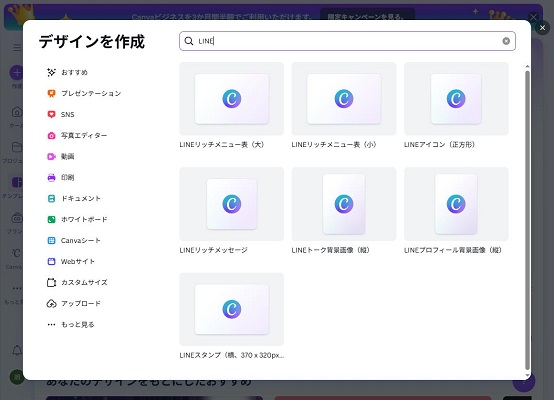
Task: Click the search magnifier icon
Action: point(189,41)
